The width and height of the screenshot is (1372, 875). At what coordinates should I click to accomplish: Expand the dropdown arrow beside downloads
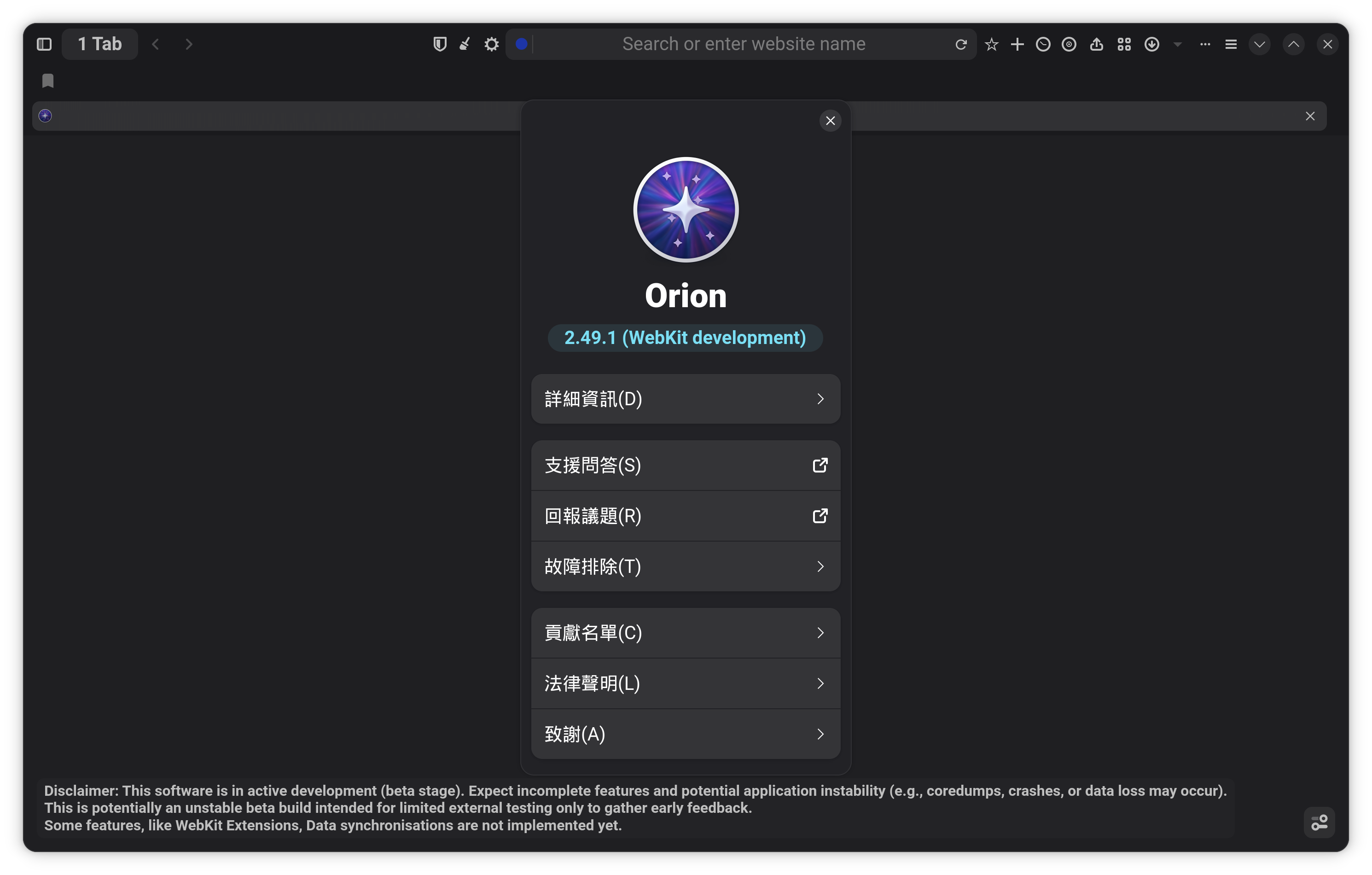[1177, 44]
